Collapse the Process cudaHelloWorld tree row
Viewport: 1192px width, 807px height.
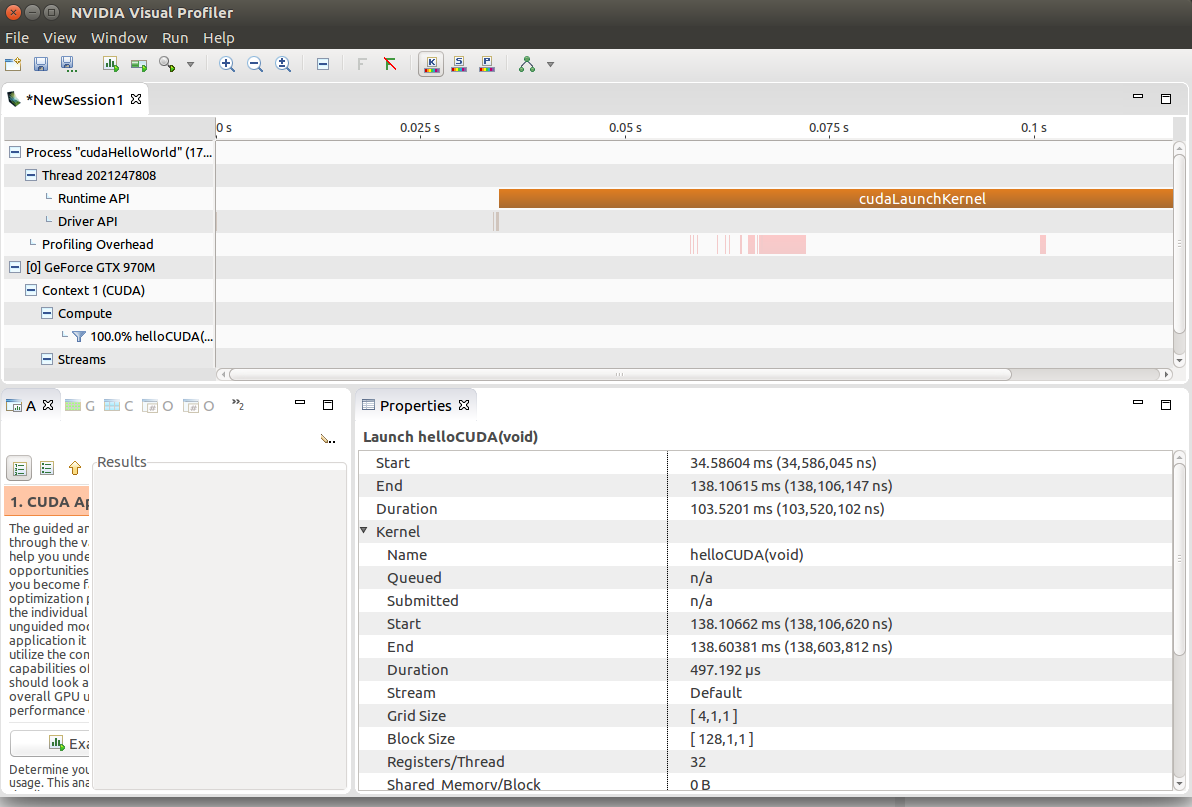tap(14, 152)
